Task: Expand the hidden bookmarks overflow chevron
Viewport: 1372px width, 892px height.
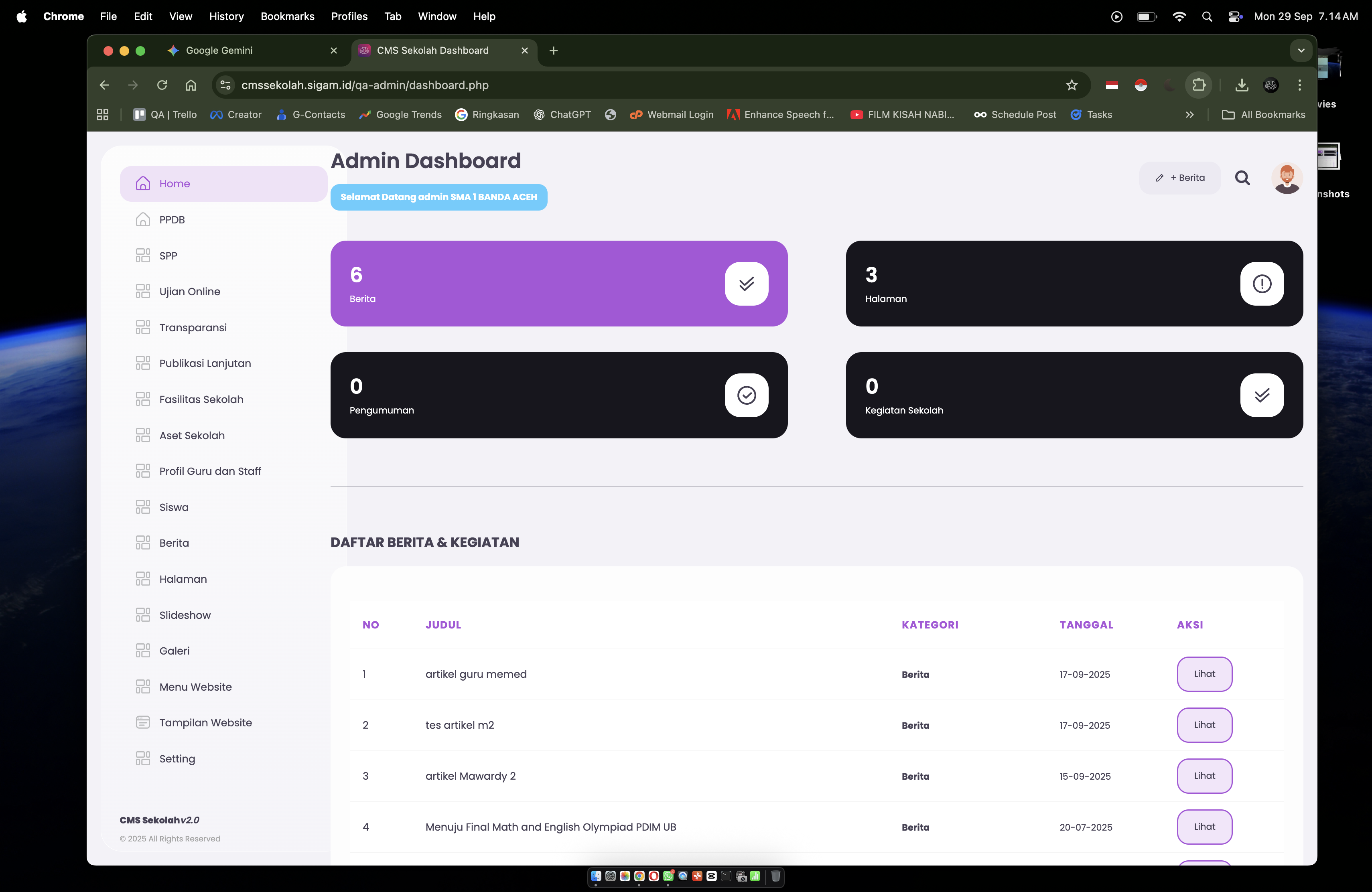Action: (x=1190, y=115)
